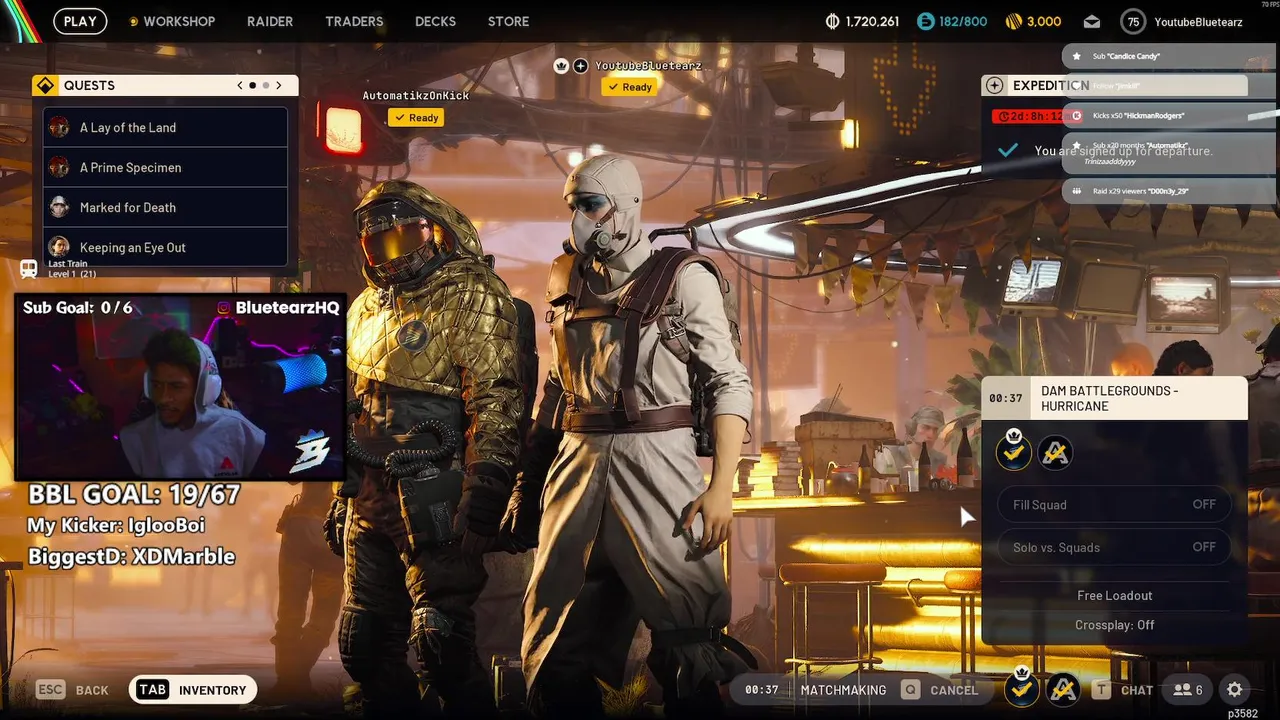Open YoutubeBluetearz profile name at top right
The width and height of the screenshot is (1280, 720).
pos(1198,21)
